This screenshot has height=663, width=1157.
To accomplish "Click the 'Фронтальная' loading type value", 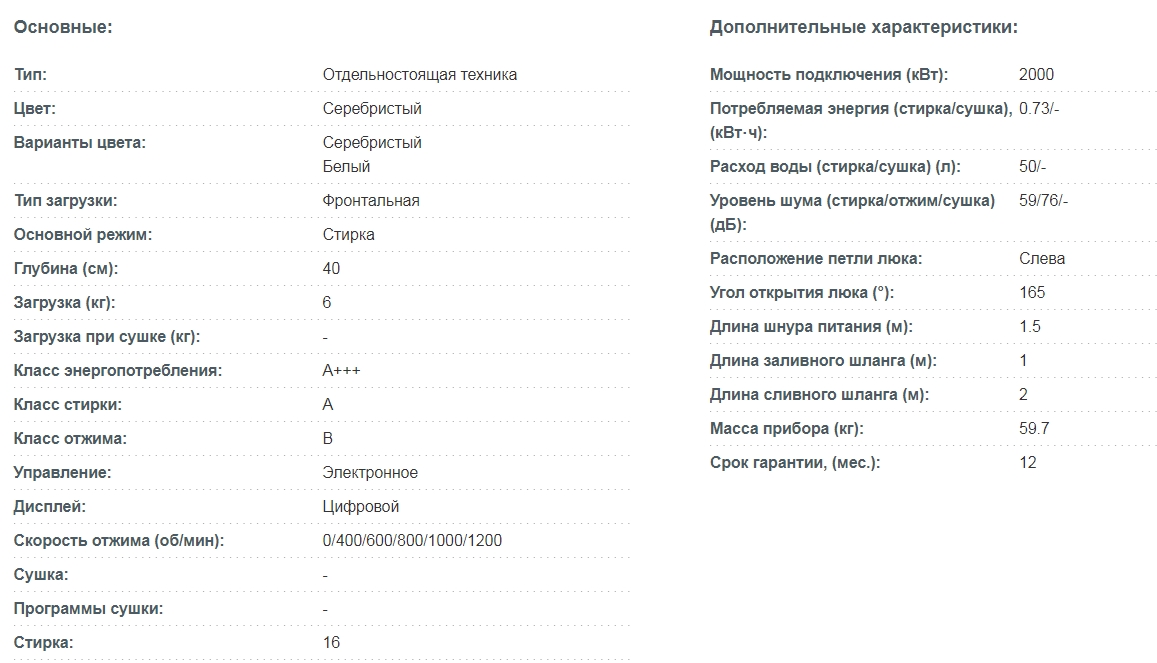I will (x=371, y=200).
